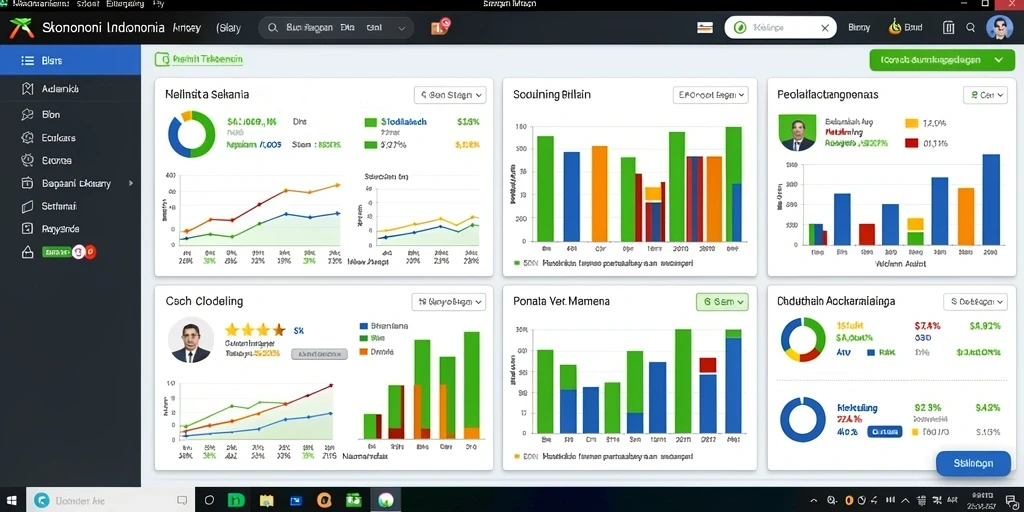This screenshot has width=1024, height=512.
Task: Click the trash icon in the top bar
Action: [x=949, y=27]
